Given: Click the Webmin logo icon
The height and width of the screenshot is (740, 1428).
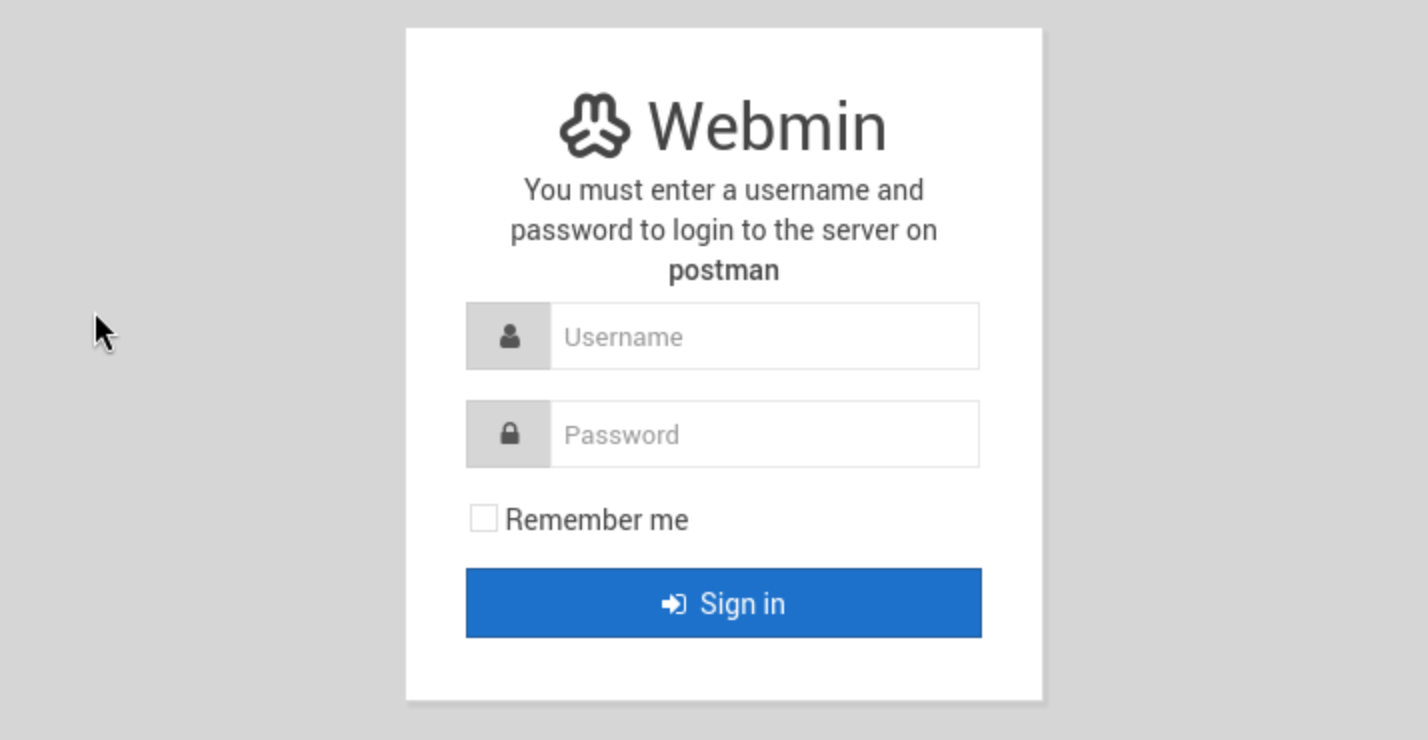Looking at the screenshot, I should 594,126.
